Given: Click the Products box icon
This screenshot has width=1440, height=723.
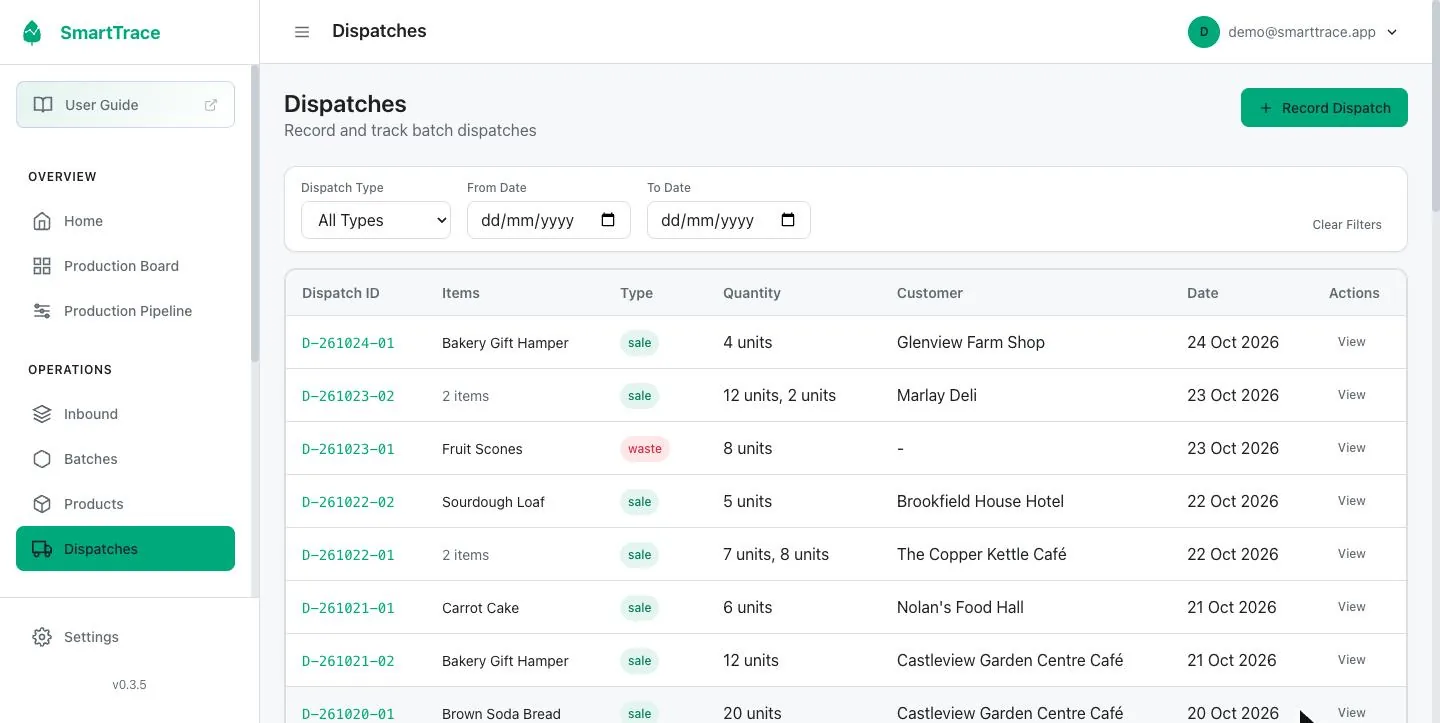Looking at the screenshot, I should tap(42, 504).
